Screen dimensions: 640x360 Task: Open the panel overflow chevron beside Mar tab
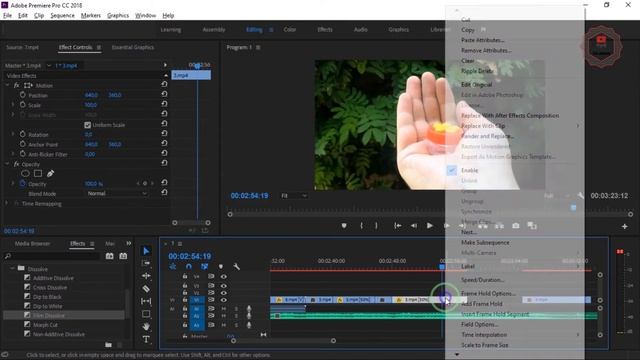coord(129,243)
